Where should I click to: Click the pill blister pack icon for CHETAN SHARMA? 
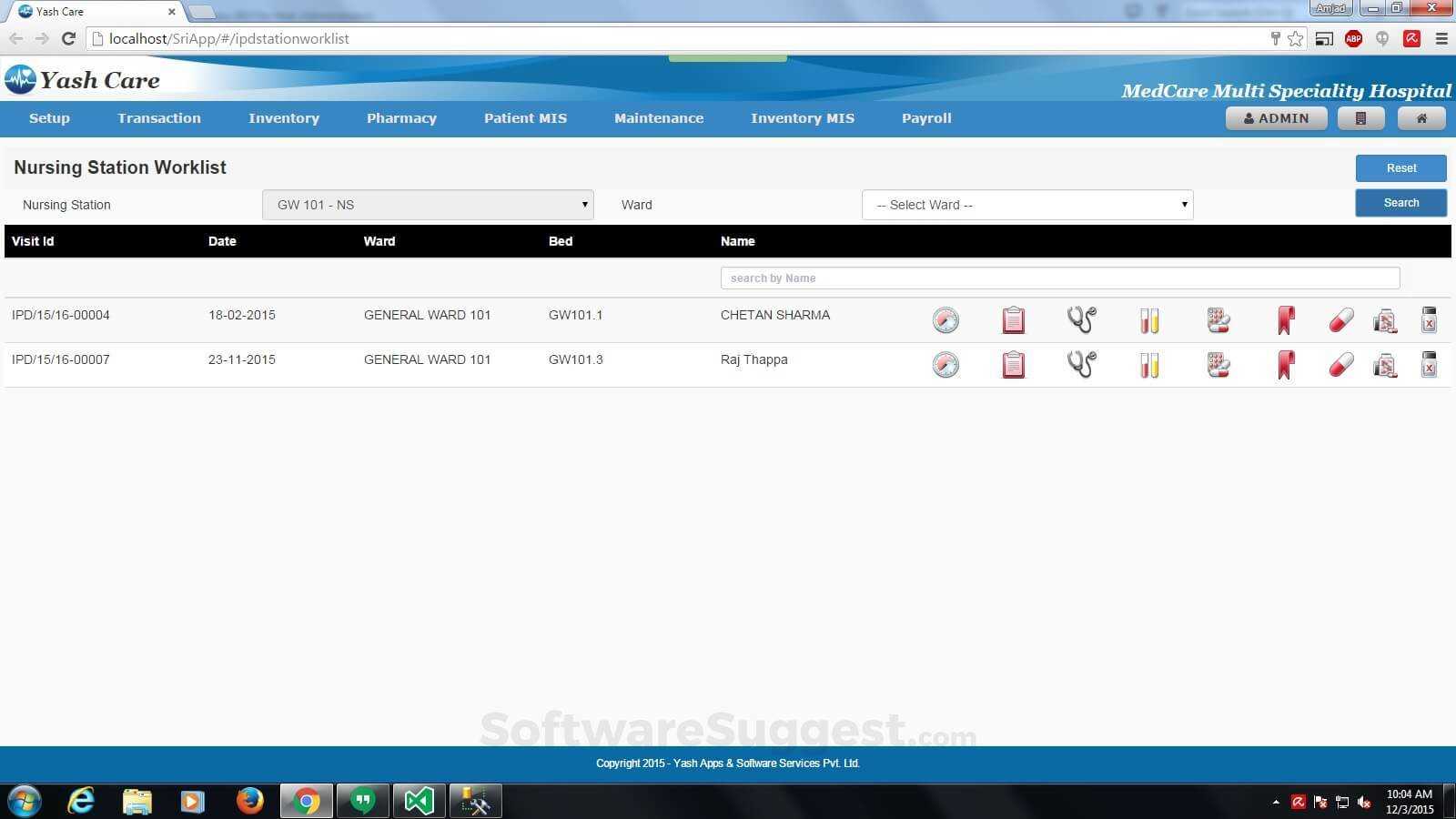pos(1218,320)
